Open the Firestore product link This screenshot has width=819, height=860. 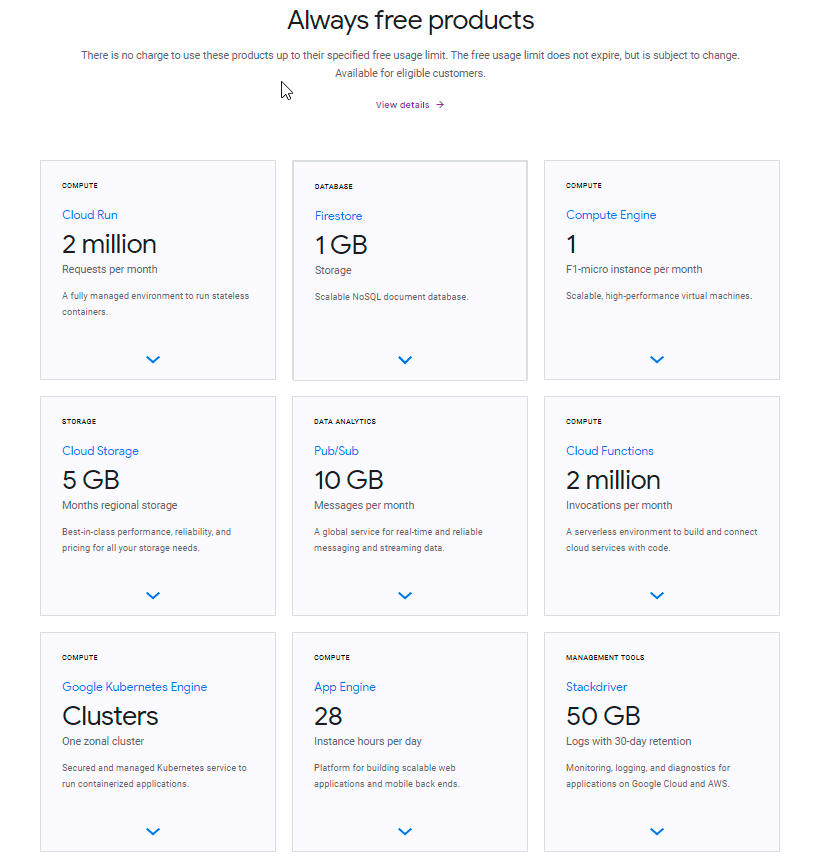338,216
